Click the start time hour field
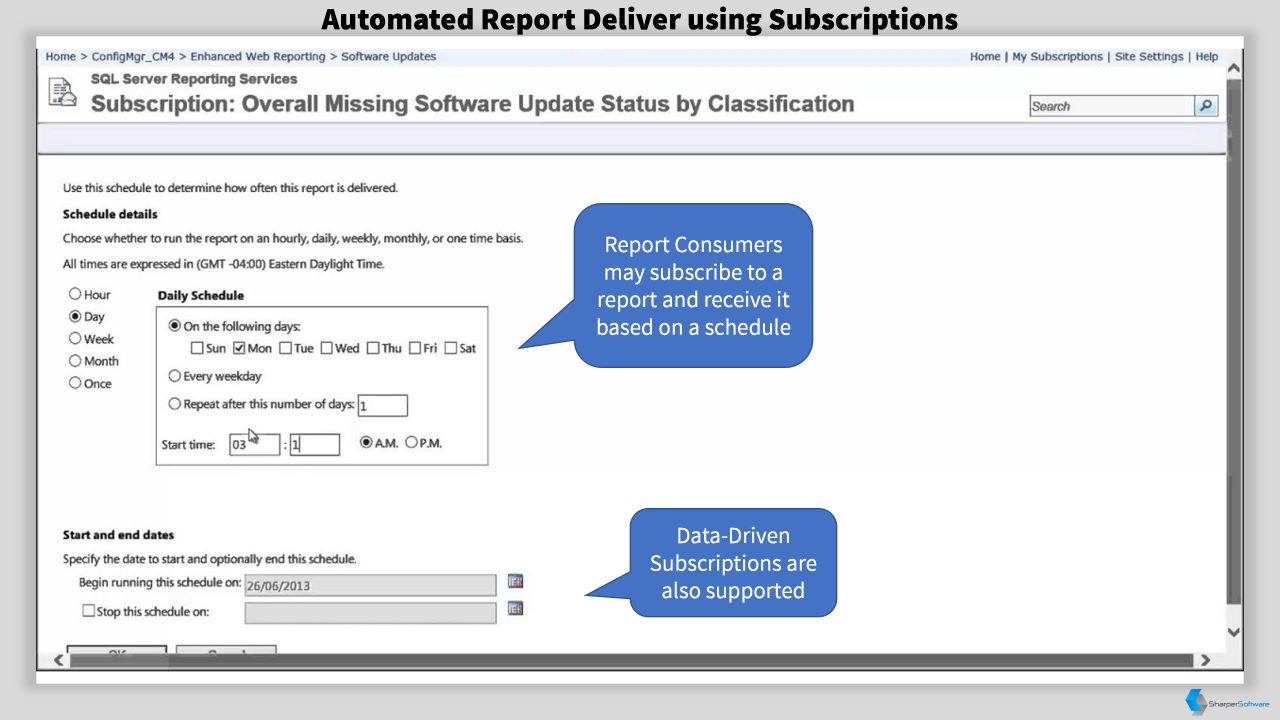The image size is (1280, 720). [x=254, y=444]
